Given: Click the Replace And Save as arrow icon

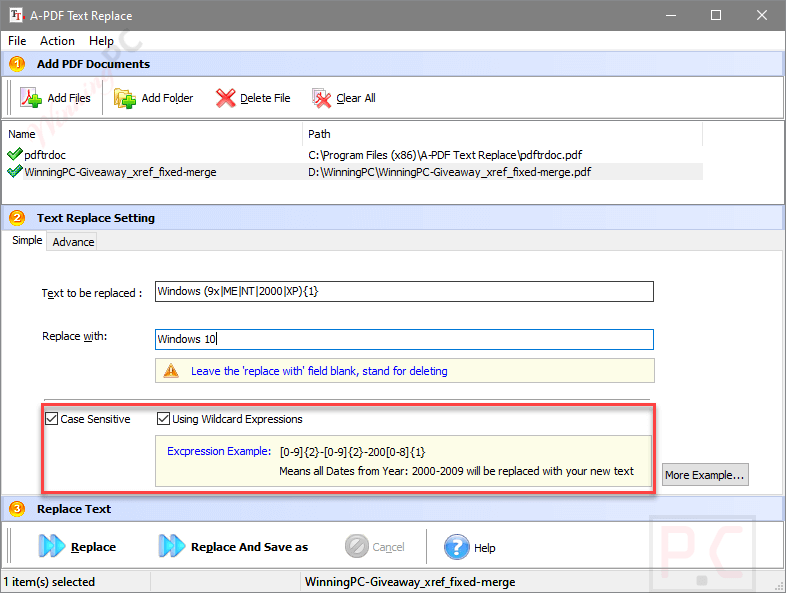Looking at the screenshot, I should pyautogui.click(x=171, y=546).
